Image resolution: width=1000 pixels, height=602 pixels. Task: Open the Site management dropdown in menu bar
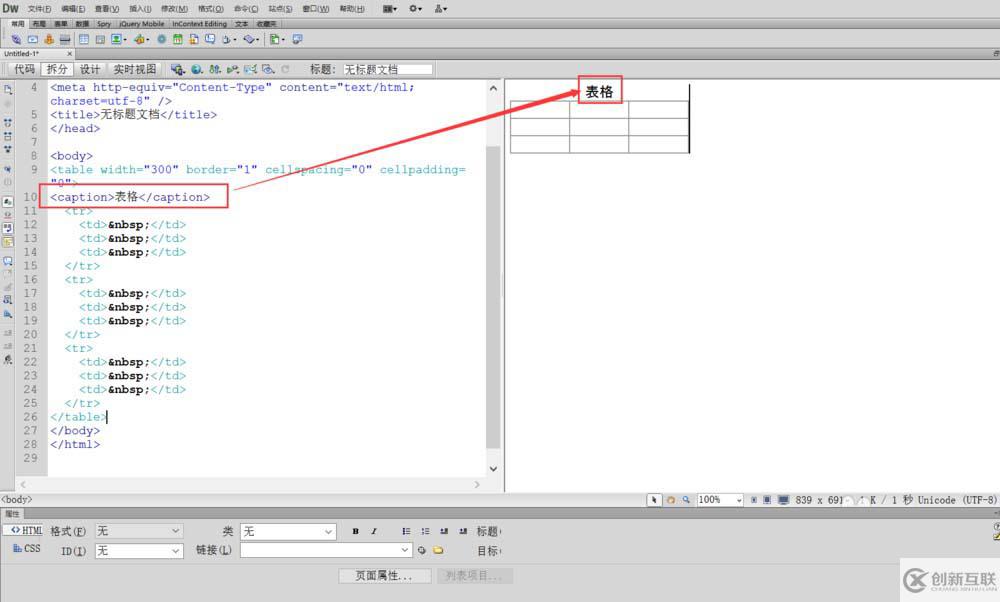pyautogui.click(x=441, y=9)
